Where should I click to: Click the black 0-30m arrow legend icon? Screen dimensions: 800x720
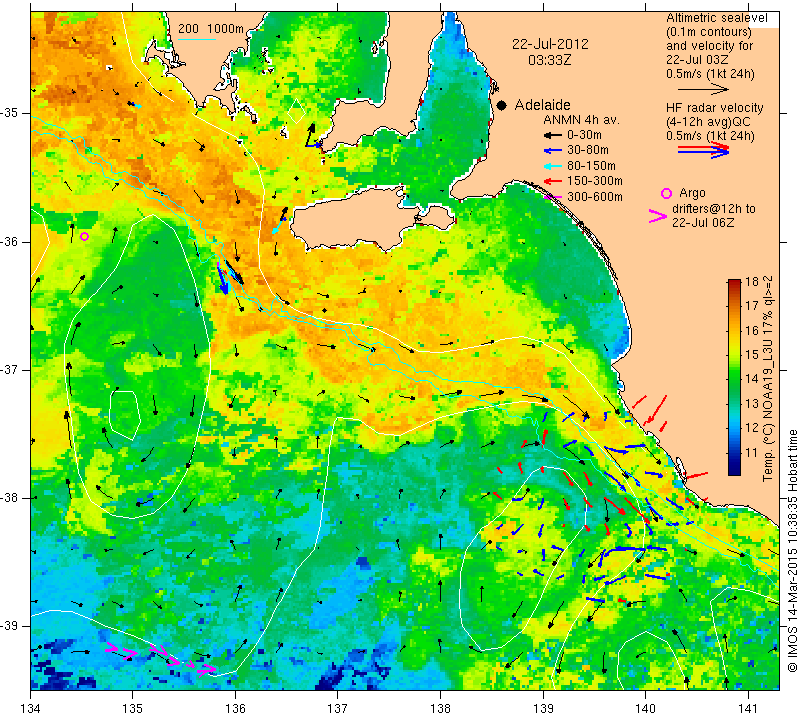coord(552,136)
